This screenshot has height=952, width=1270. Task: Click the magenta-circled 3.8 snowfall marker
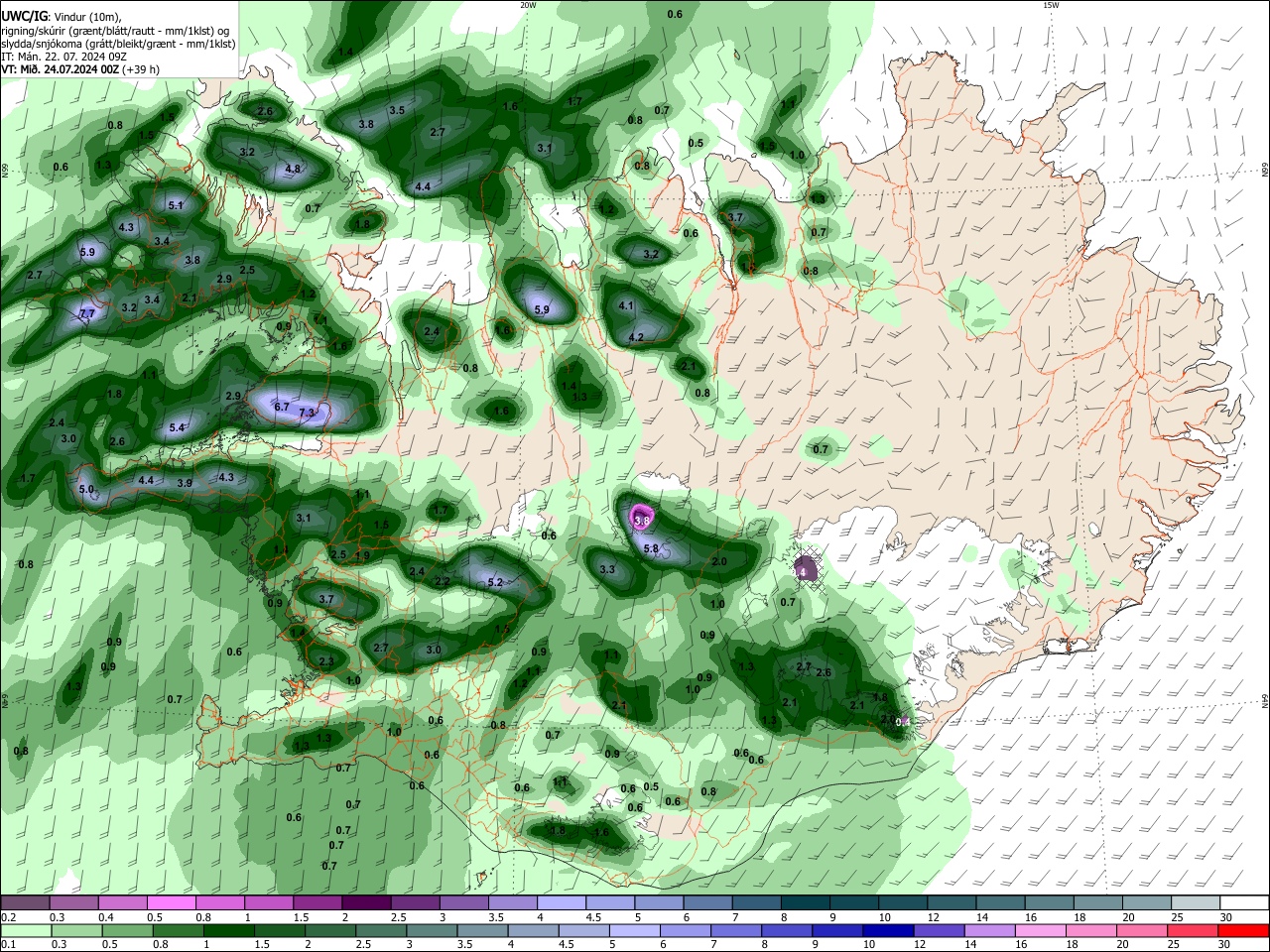(642, 519)
